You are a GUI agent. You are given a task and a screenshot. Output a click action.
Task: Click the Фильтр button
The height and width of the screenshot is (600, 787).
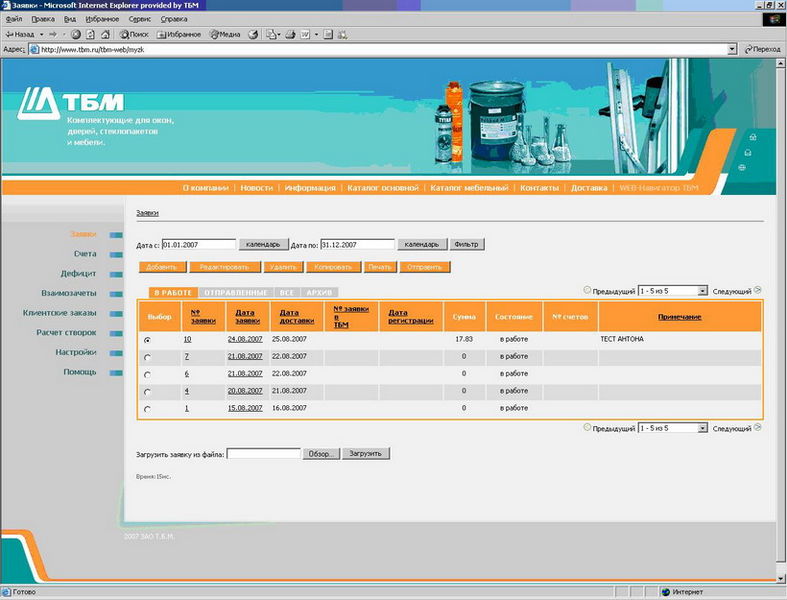click(x=467, y=244)
